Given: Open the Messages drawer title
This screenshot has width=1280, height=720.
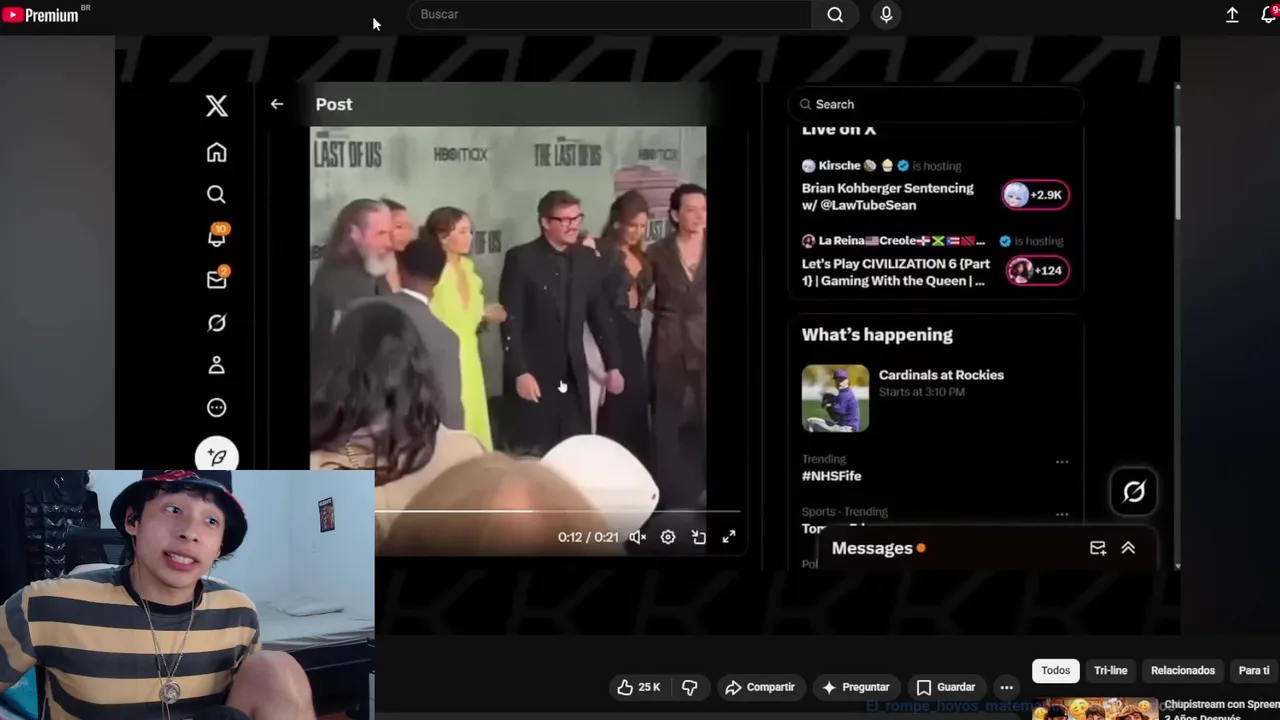Looking at the screenshot, I should (x=872, y=548).
